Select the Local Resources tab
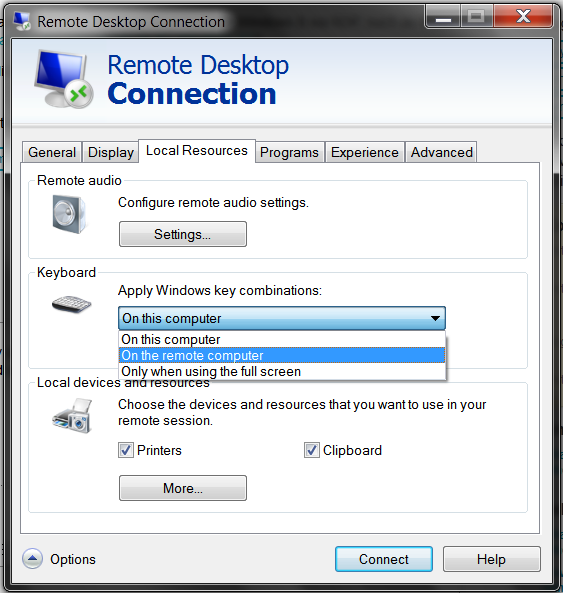The height and width of the screenshot is (593, 563). [x=197, y=151]
